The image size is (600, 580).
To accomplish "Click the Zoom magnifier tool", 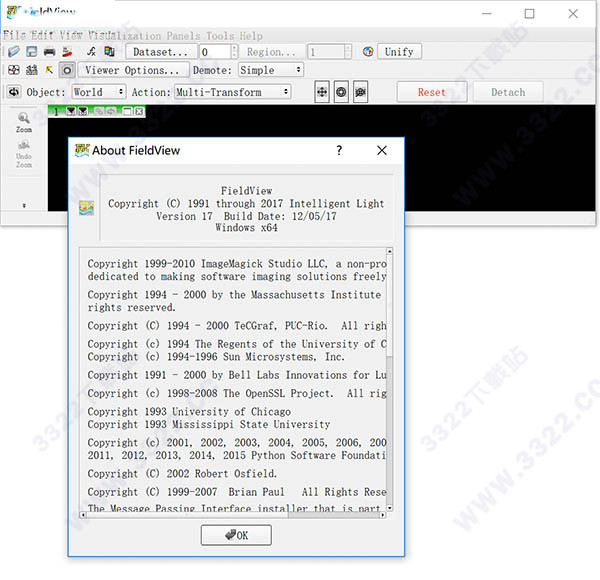I will [x=24, y=122].
